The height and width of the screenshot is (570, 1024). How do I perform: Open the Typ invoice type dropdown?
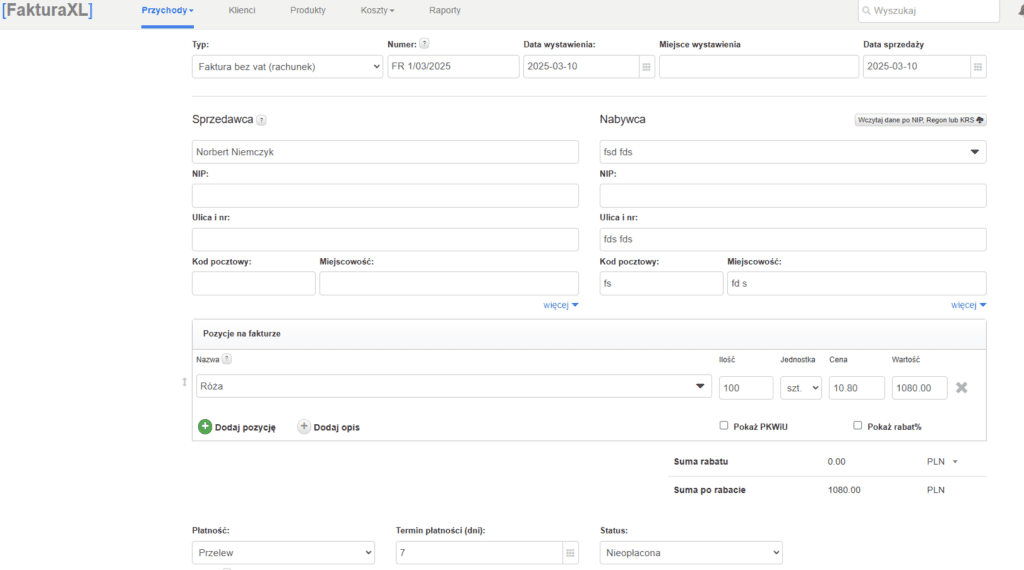[x=287, y=67]
